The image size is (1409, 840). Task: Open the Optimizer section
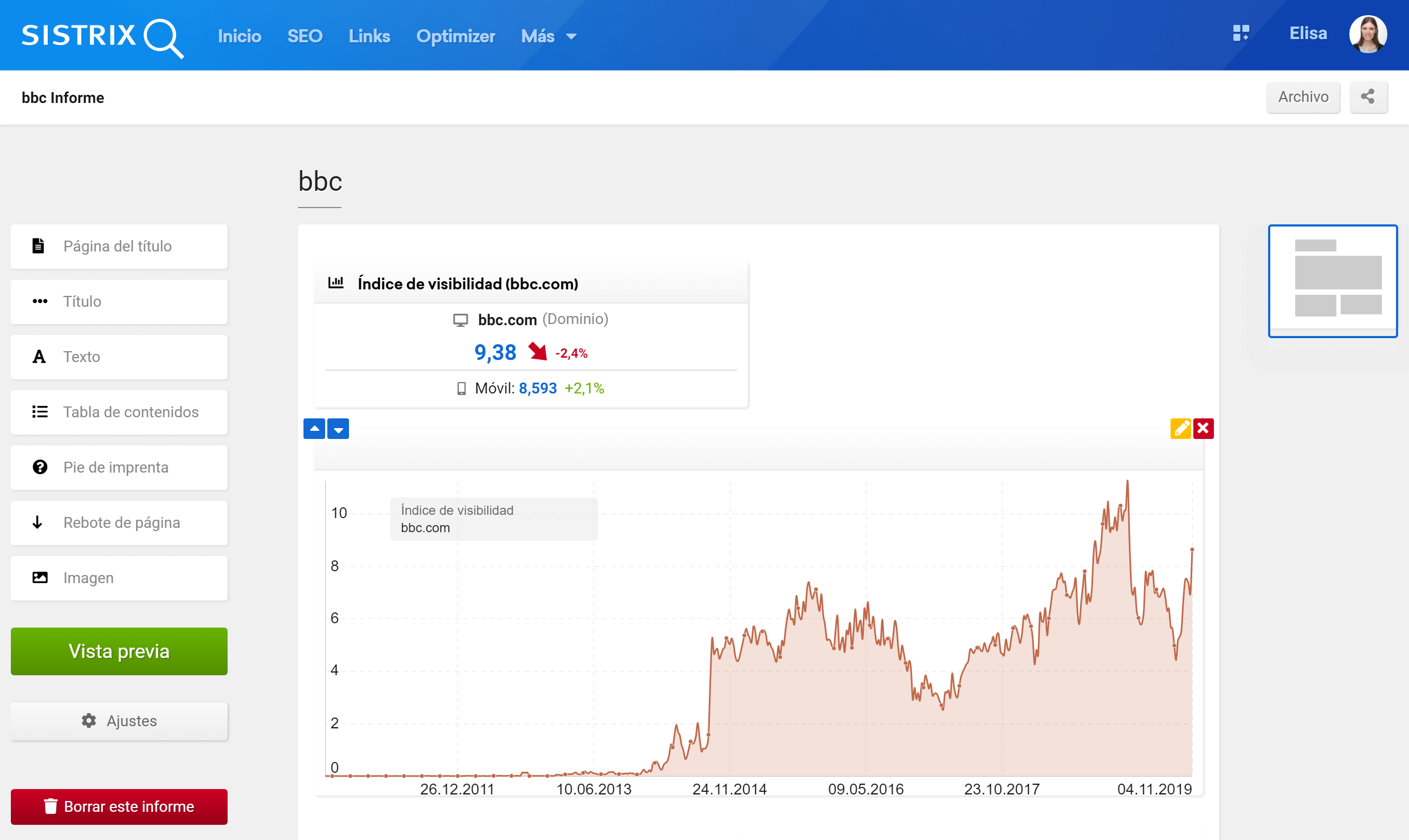point(456,36)
